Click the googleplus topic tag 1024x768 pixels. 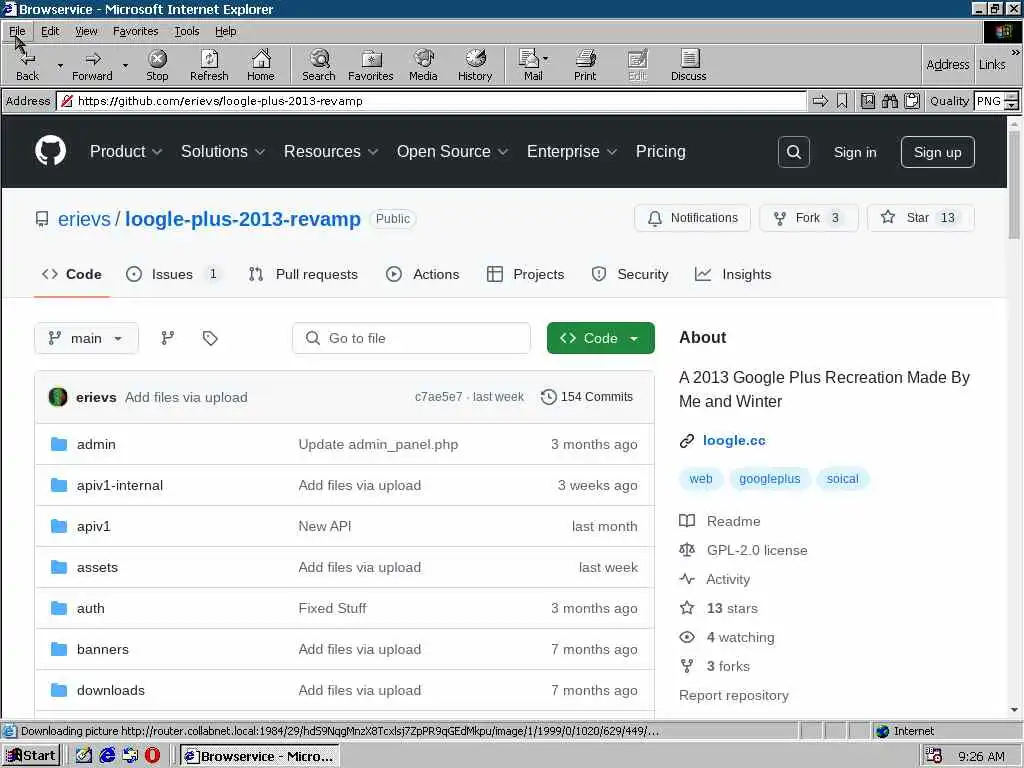click(769, 479)
